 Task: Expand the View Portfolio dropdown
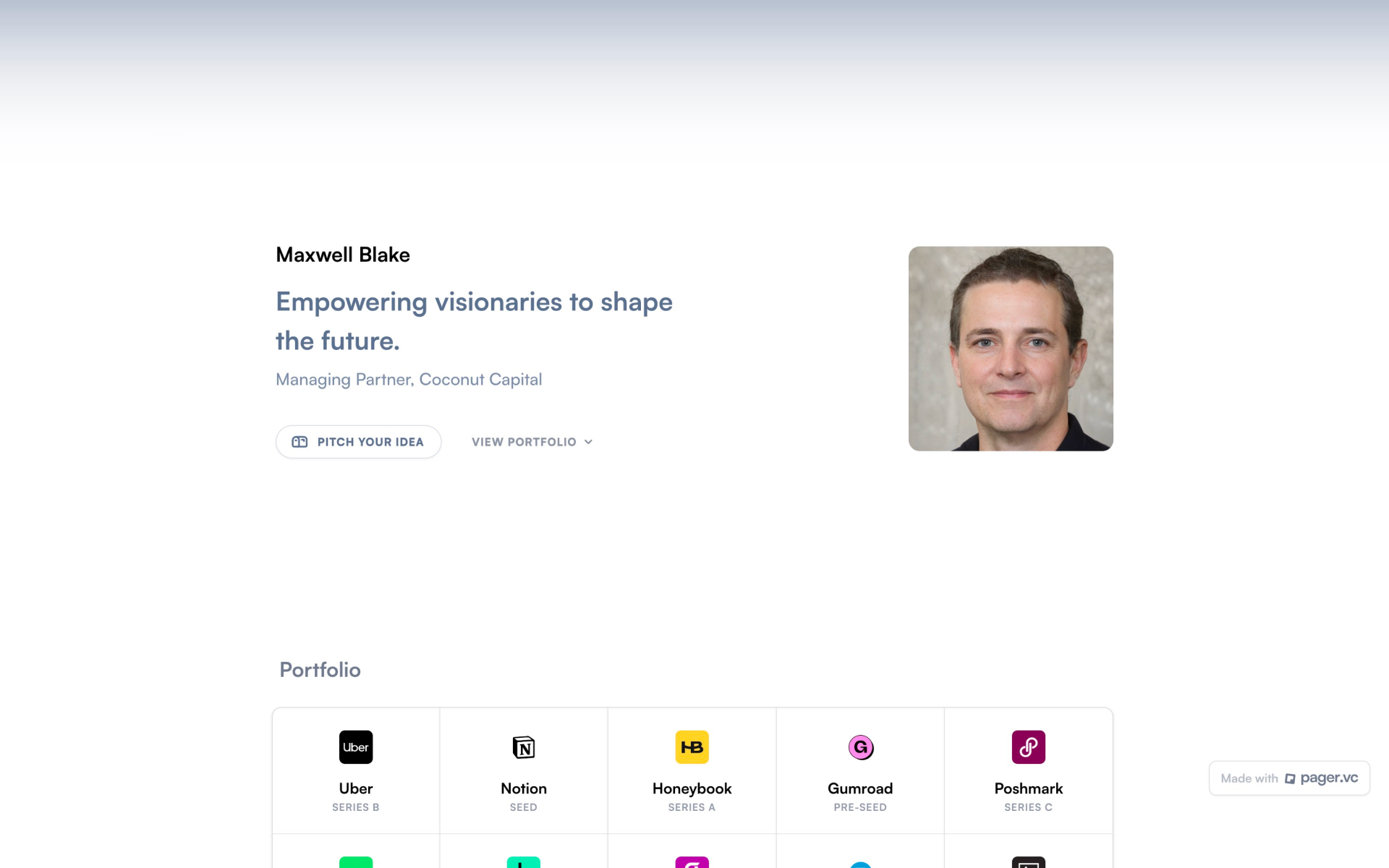[532, 442]
